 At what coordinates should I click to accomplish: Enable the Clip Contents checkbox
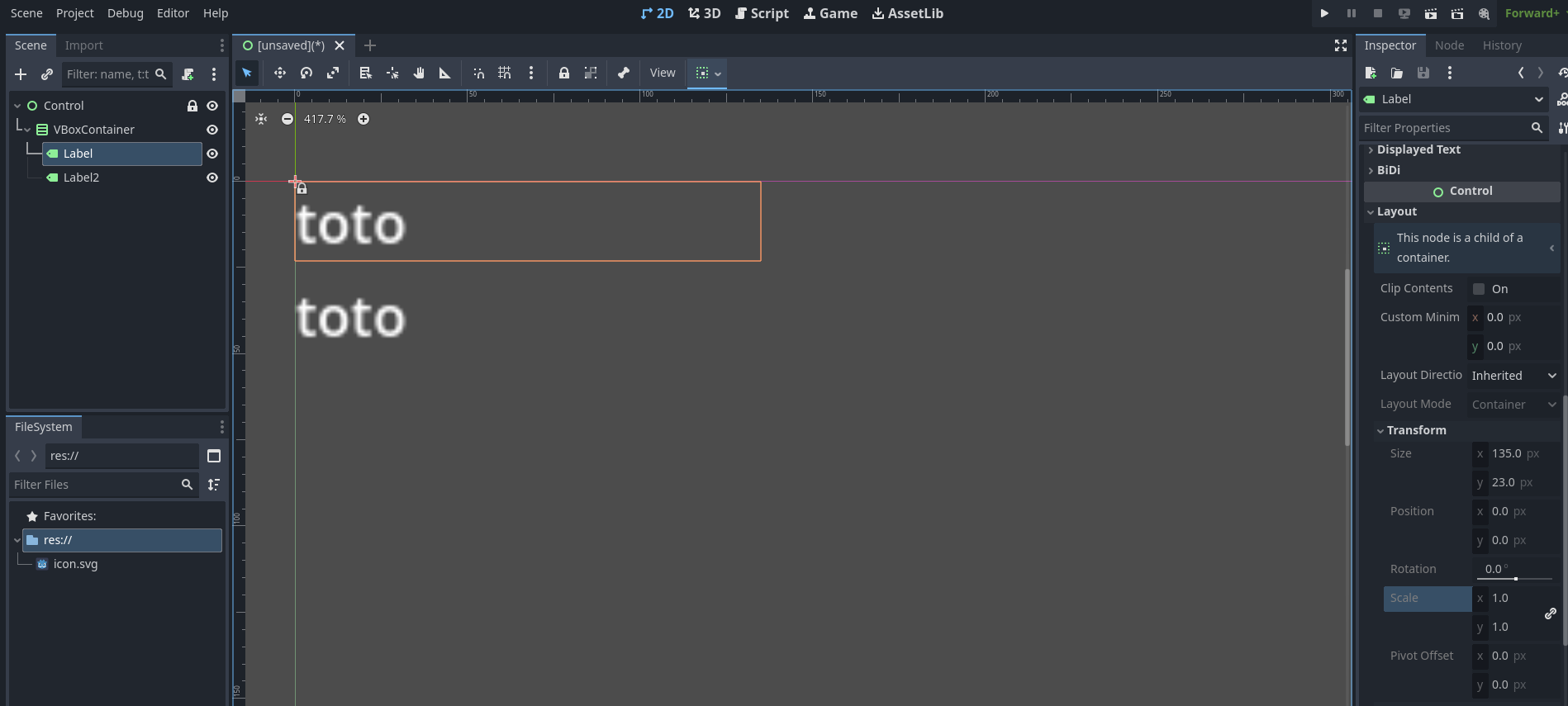point(1479,289)
